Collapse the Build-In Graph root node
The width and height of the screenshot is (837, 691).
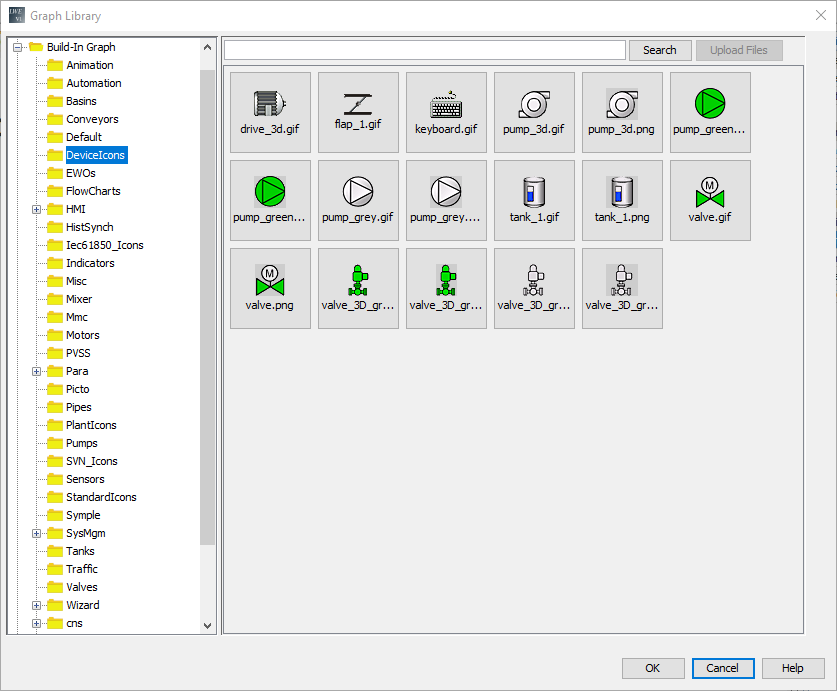tap(18, 47)
